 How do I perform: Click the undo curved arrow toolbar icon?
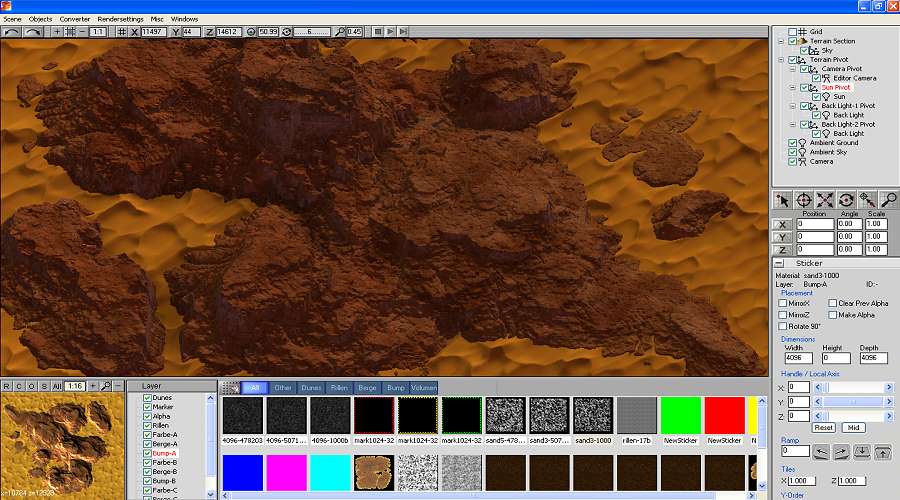[x=13, y=32]
